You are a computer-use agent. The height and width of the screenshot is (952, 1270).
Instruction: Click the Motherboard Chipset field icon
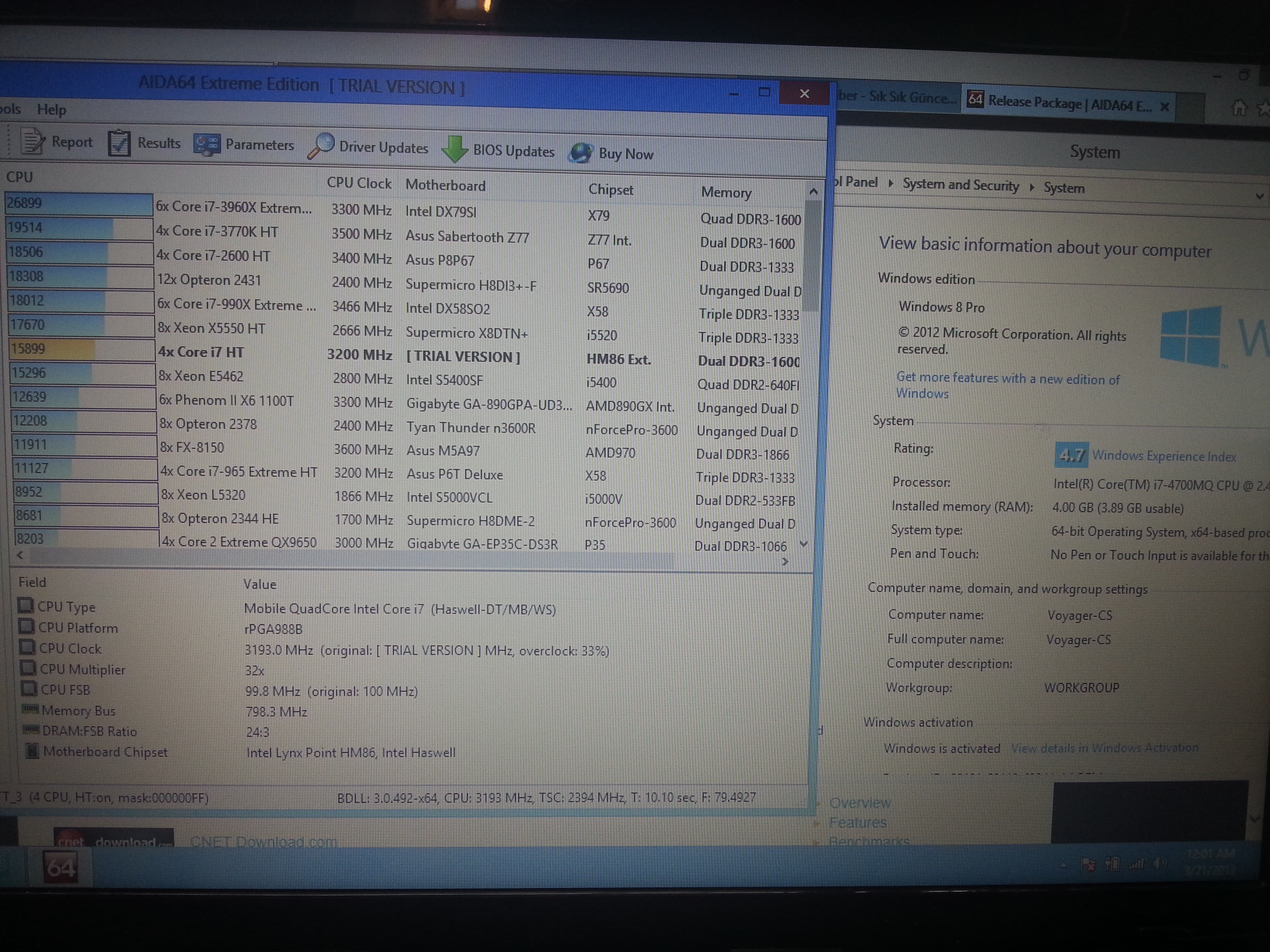[x=33, y=751]
